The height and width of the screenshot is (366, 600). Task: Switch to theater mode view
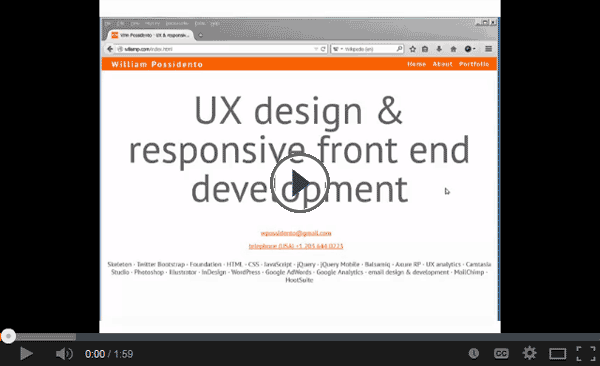[558, 354]
